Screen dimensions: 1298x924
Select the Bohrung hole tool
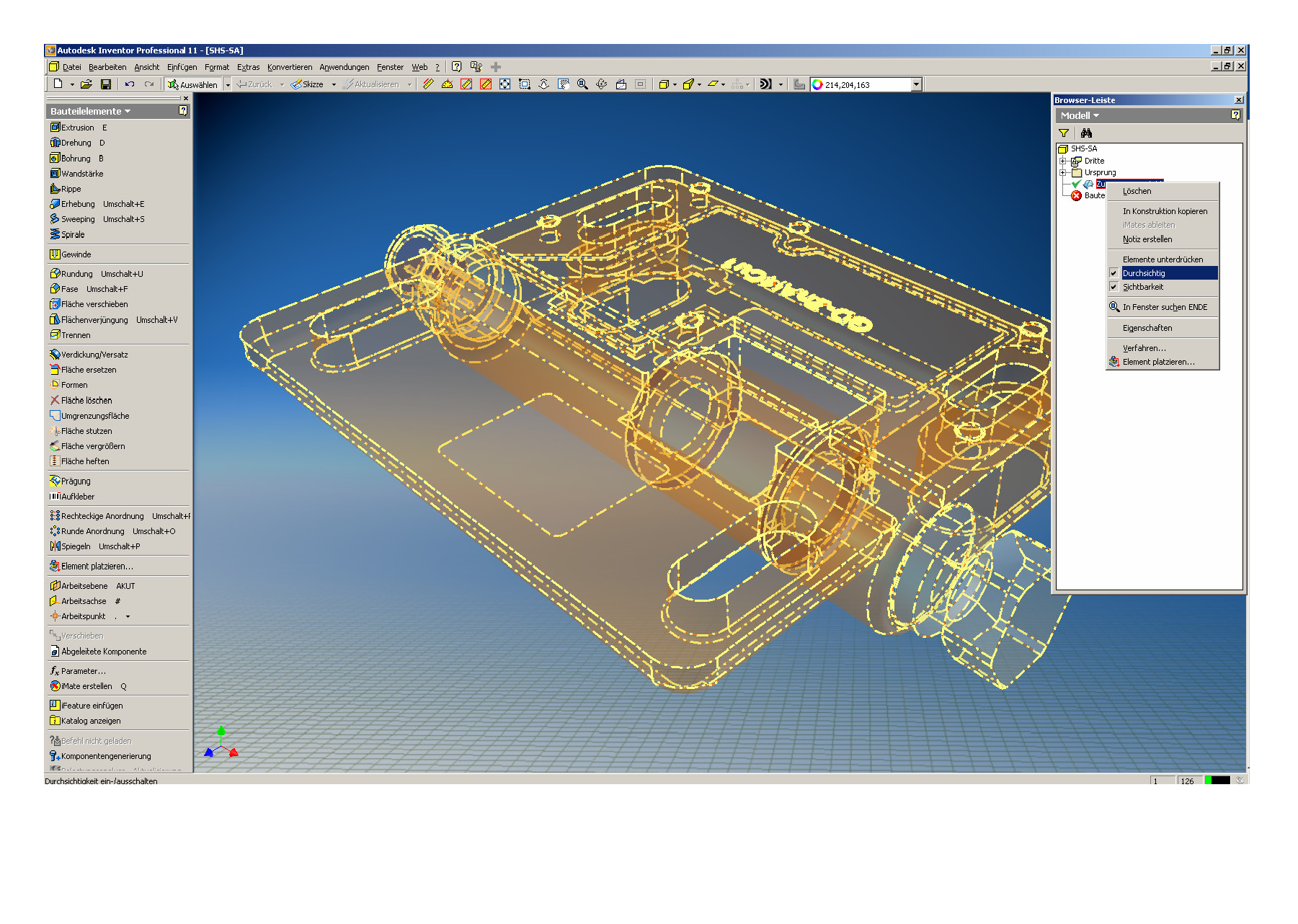point(76,159)
